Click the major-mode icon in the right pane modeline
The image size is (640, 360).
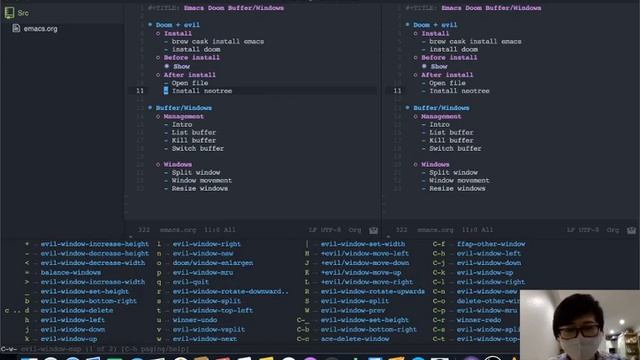(x=631, y=230)
